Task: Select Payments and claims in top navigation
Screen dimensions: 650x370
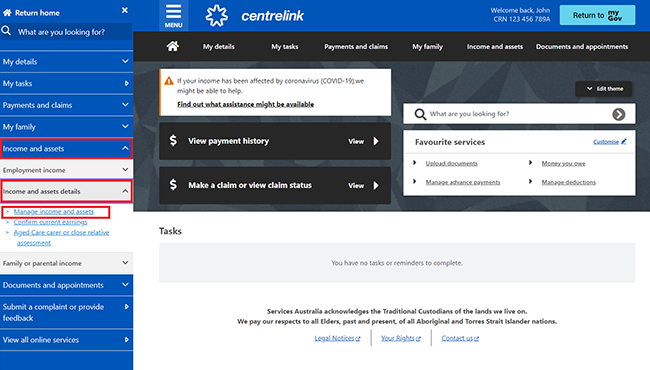Action: [x=356, y=46]
